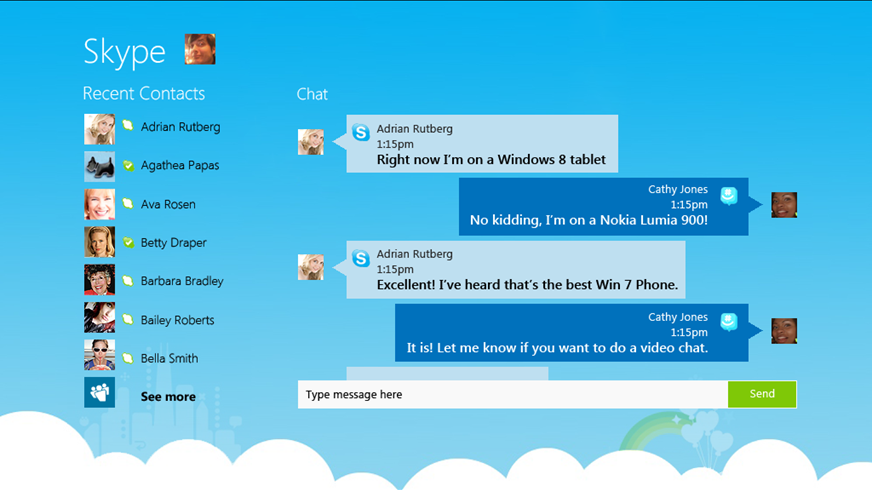Click the status icon next to Bella Smith

point(128,358)
